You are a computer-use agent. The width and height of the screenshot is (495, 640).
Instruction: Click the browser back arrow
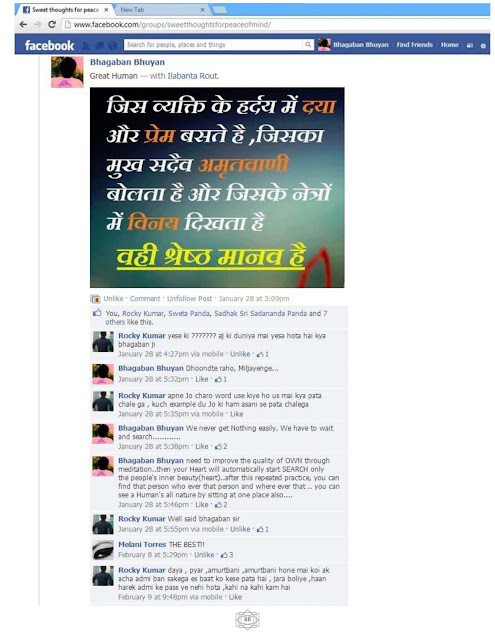23,24
